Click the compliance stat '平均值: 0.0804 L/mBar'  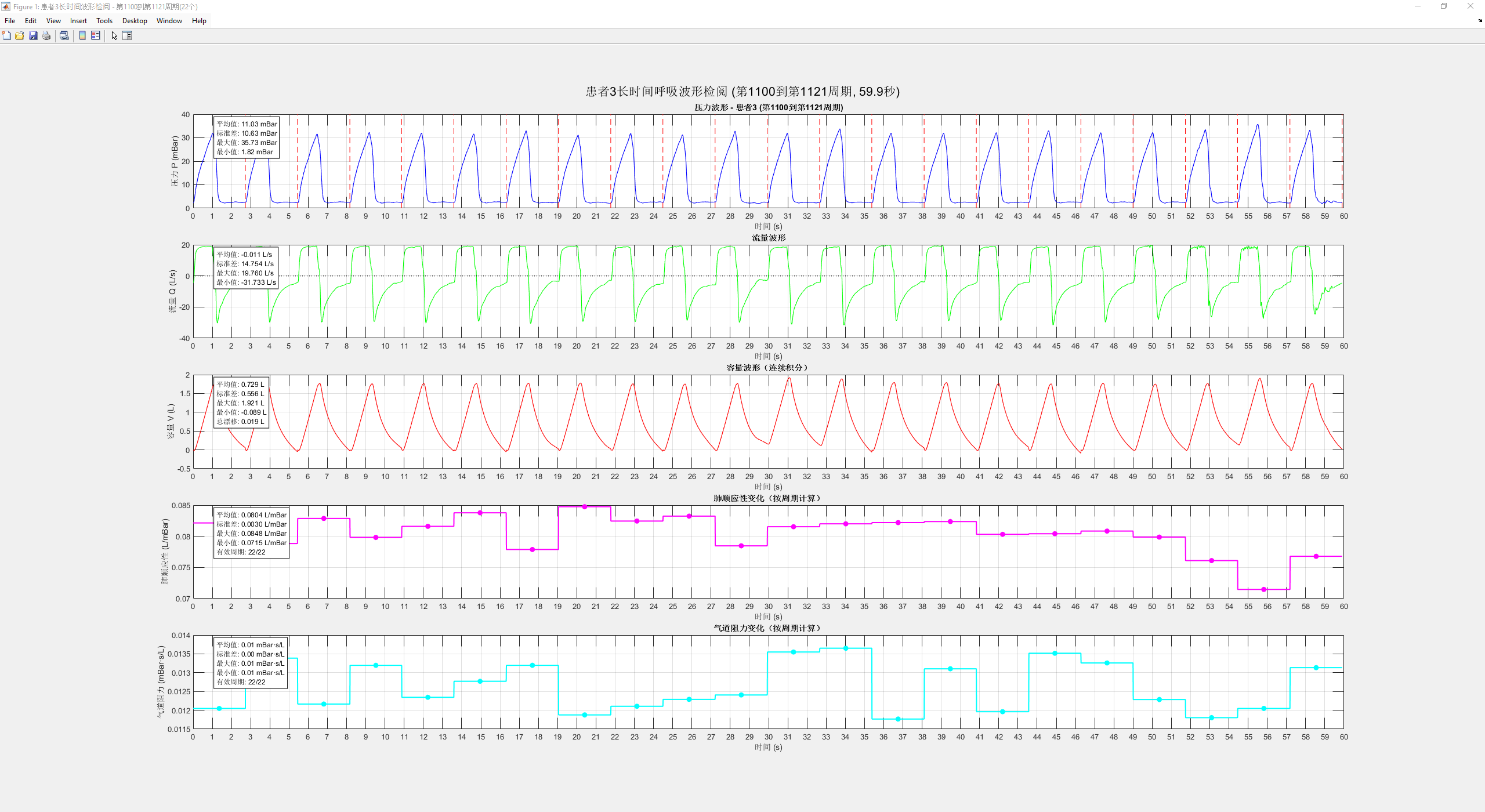252,515
